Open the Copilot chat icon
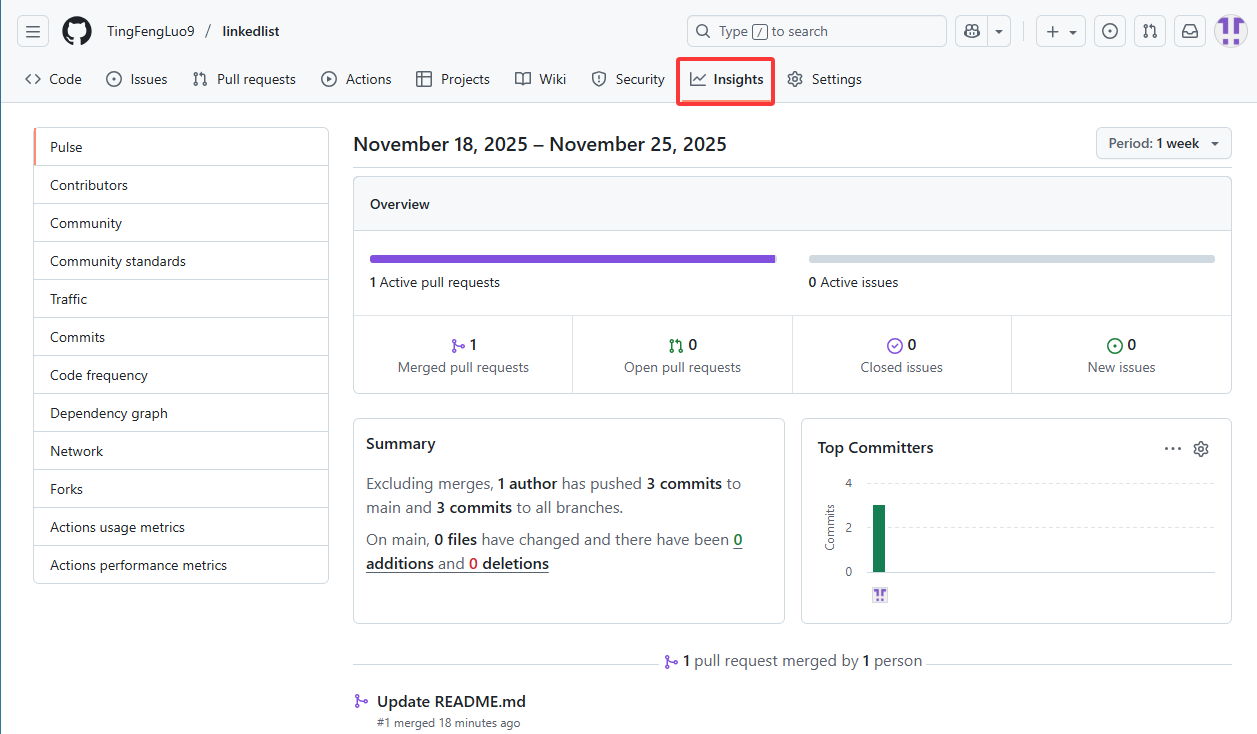This screenshot has height=734, width=1257. [971, 31]
